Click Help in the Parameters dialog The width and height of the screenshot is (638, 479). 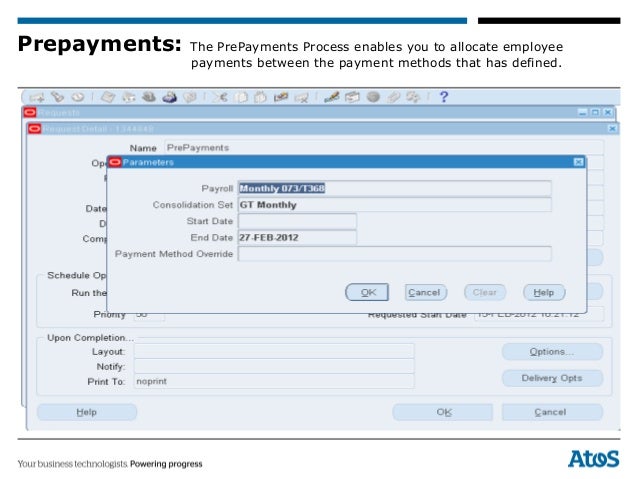[x=544, y=292]
